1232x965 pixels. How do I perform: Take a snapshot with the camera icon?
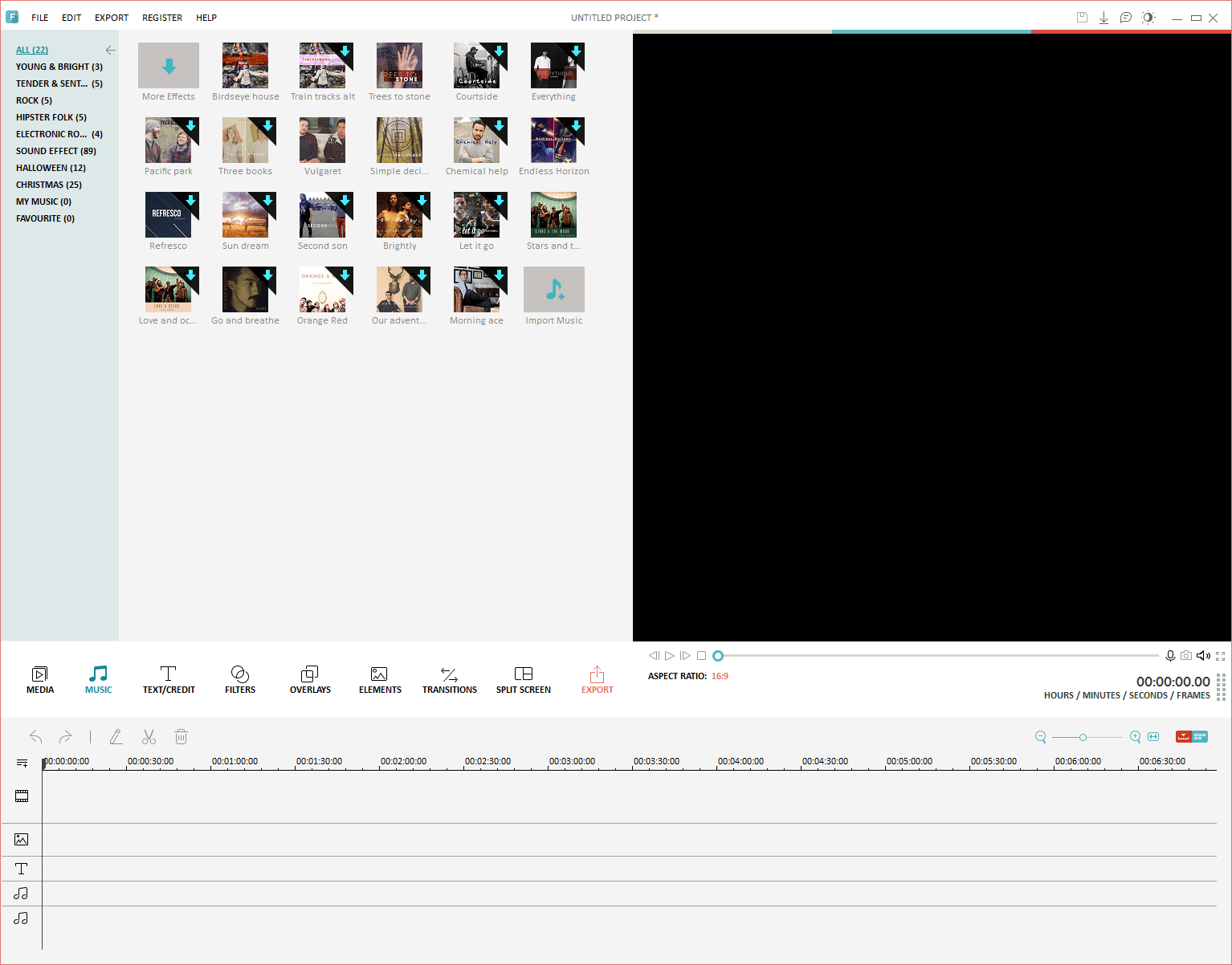tap(1186, 656)
